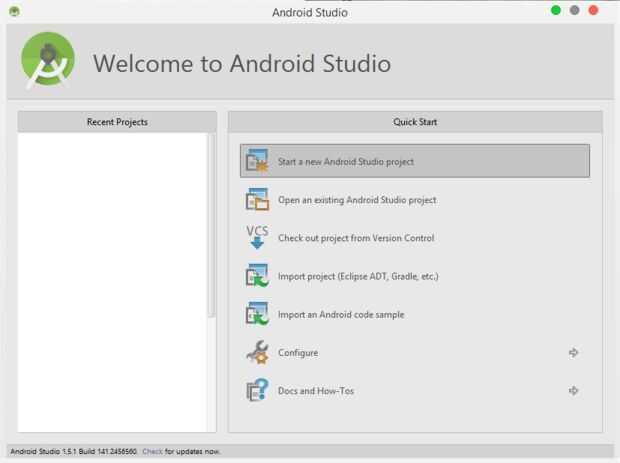Check out project from Version Control
The width and height of the screenshot is (620, 463).
[x=356, y=238]
